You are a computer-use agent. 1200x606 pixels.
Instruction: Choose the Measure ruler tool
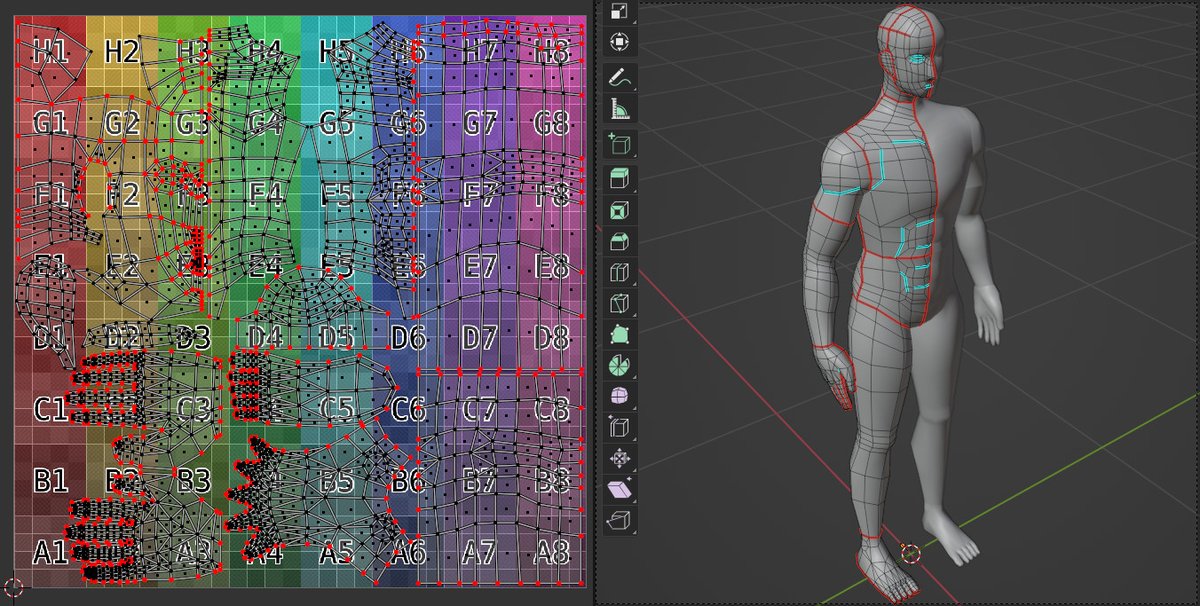[620, 109]
